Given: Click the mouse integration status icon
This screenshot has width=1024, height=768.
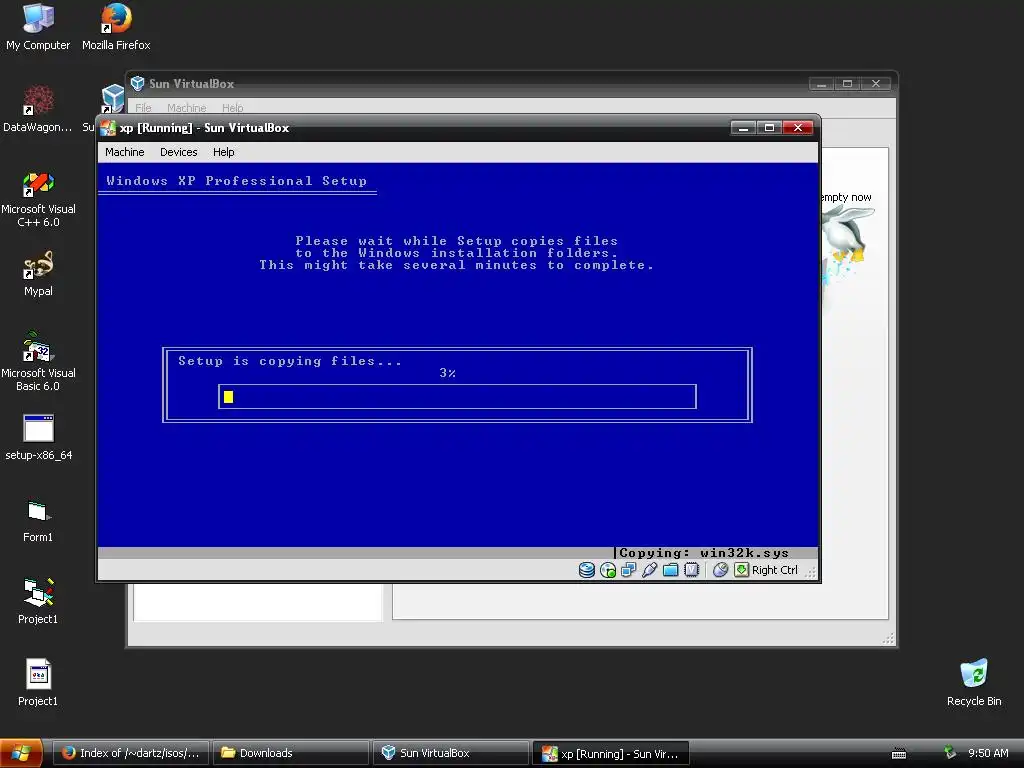Looking at the screenshot, I should (x=720, y=570).
